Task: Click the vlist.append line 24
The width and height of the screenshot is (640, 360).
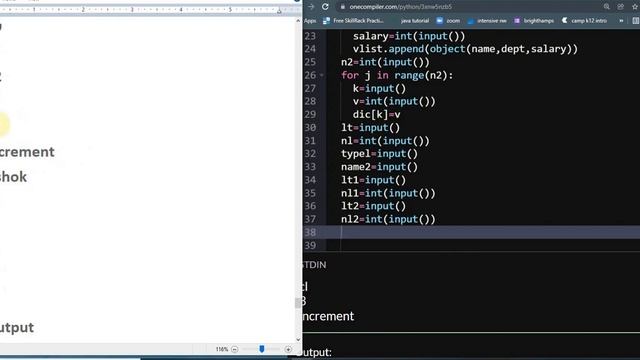Action: coord(465,49)
